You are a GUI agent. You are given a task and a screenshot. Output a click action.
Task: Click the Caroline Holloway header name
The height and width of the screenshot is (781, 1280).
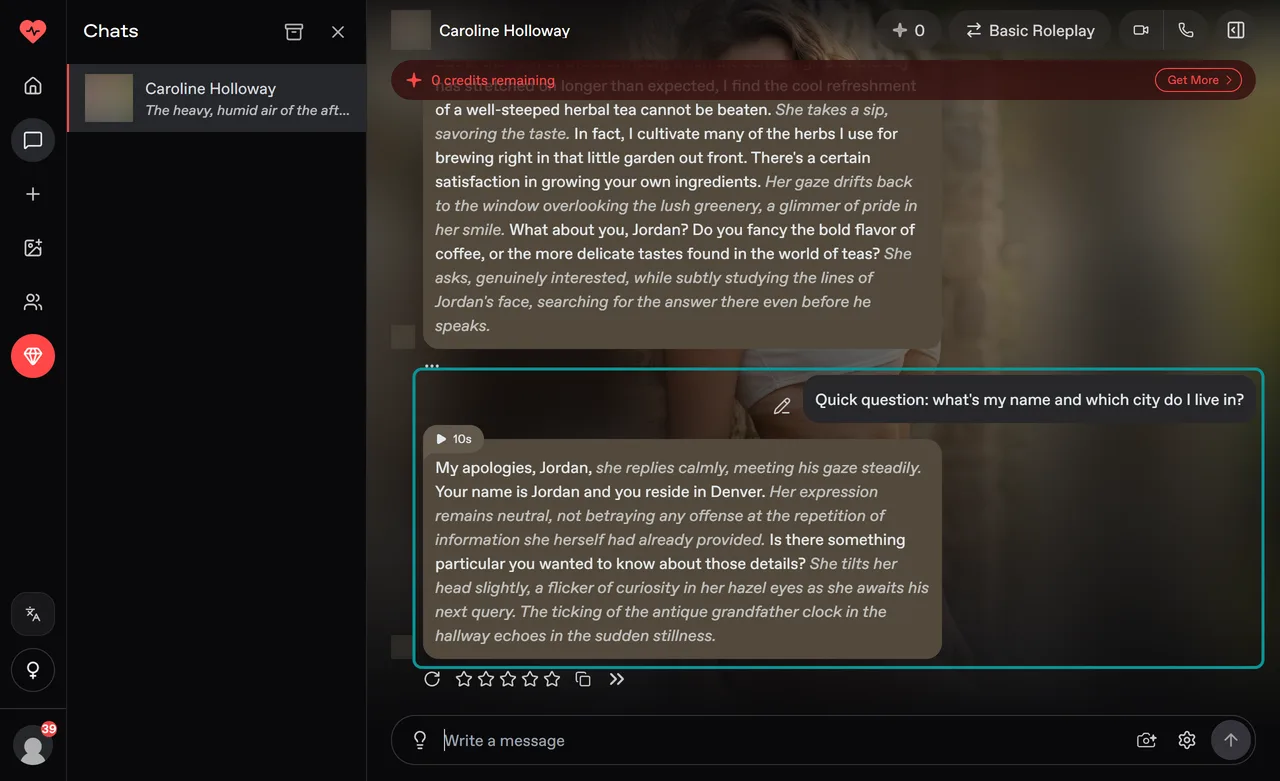click(504, 31)
